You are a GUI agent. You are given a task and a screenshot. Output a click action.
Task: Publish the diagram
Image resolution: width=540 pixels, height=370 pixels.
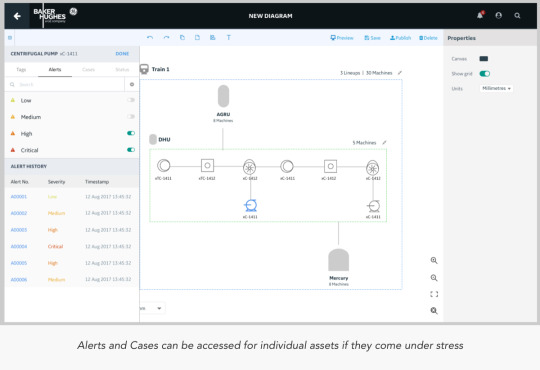[401, 38]
